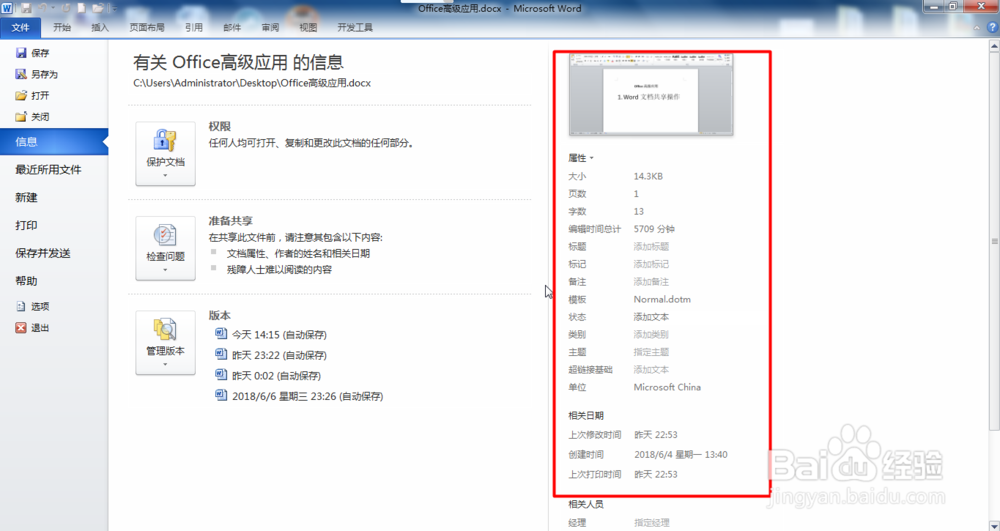1000x531 pixels.
Task: Open Word Help question mark icon
Action: point(992,27)
